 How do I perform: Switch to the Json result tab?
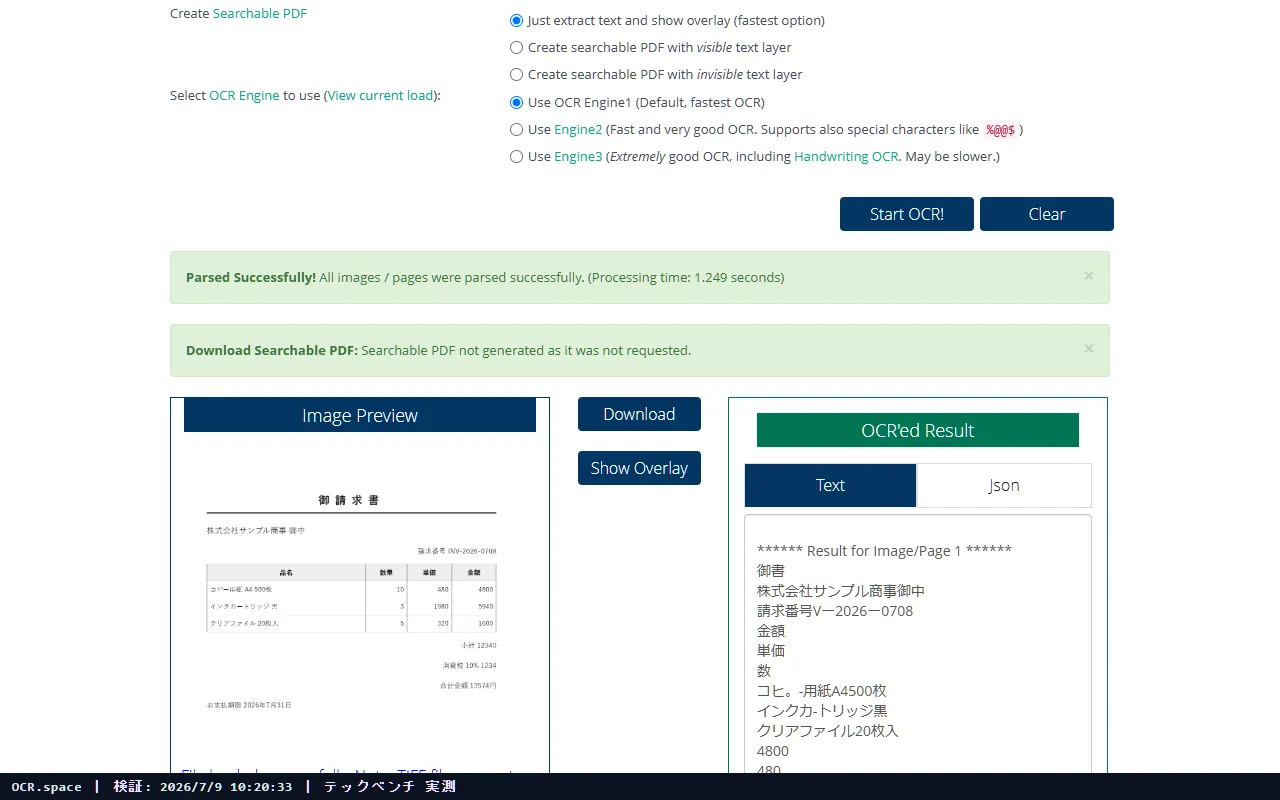point(1004,485)
